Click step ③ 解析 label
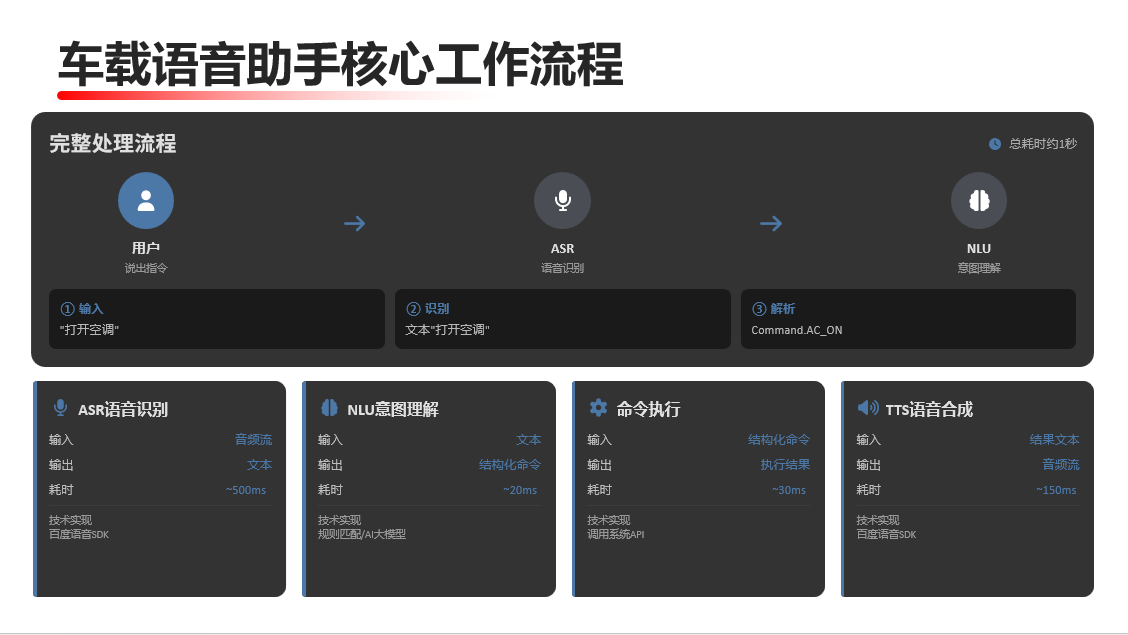 773,309
